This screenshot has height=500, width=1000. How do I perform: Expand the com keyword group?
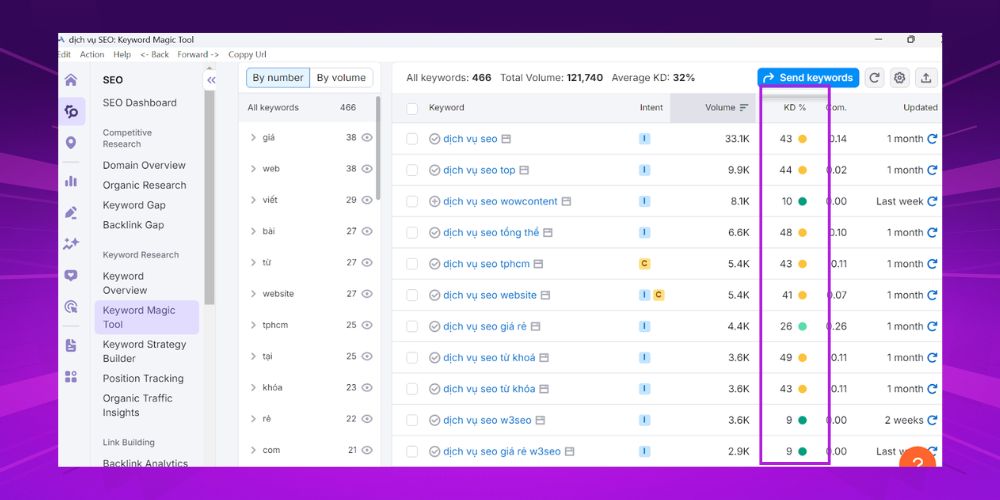pos(253,450)
